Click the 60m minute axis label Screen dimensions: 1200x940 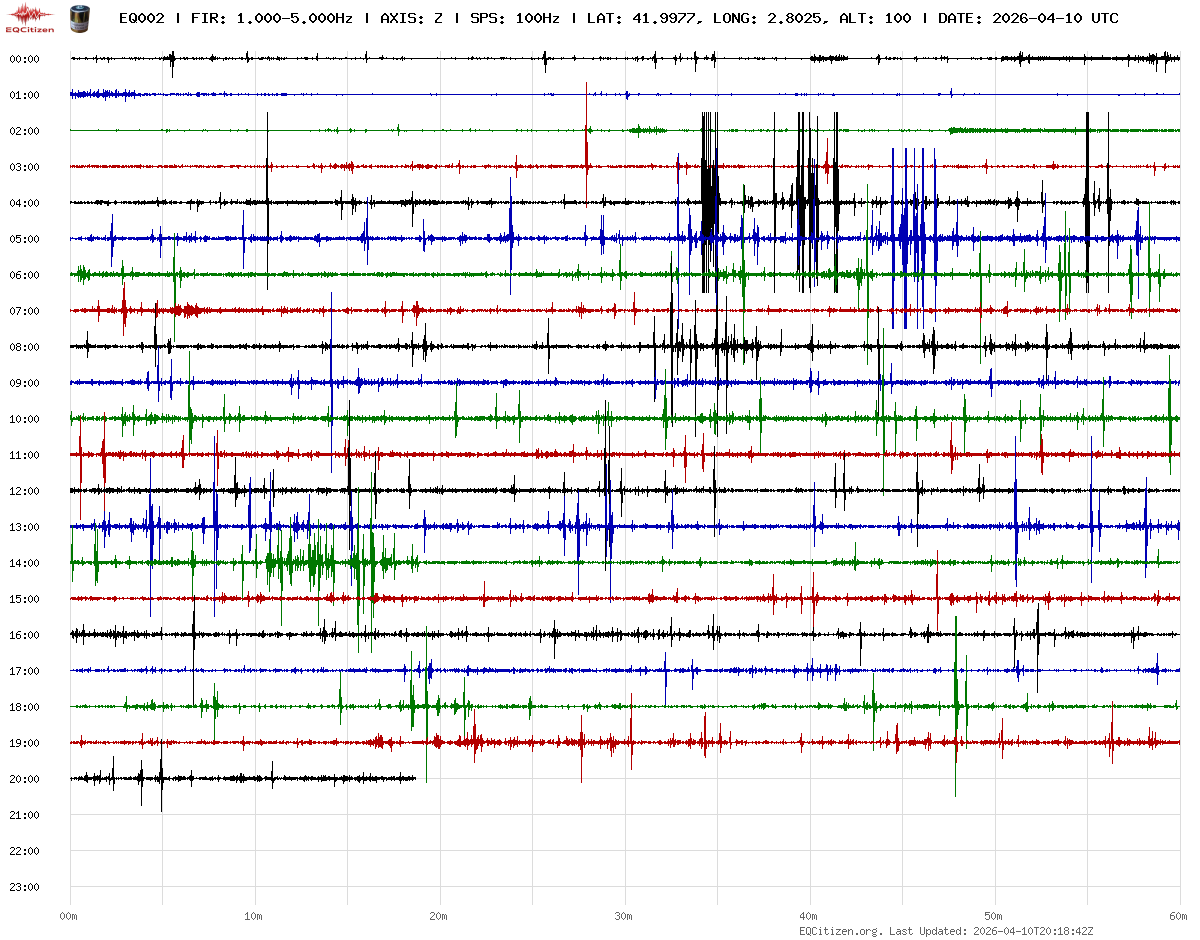click(x=1179, y=916)
